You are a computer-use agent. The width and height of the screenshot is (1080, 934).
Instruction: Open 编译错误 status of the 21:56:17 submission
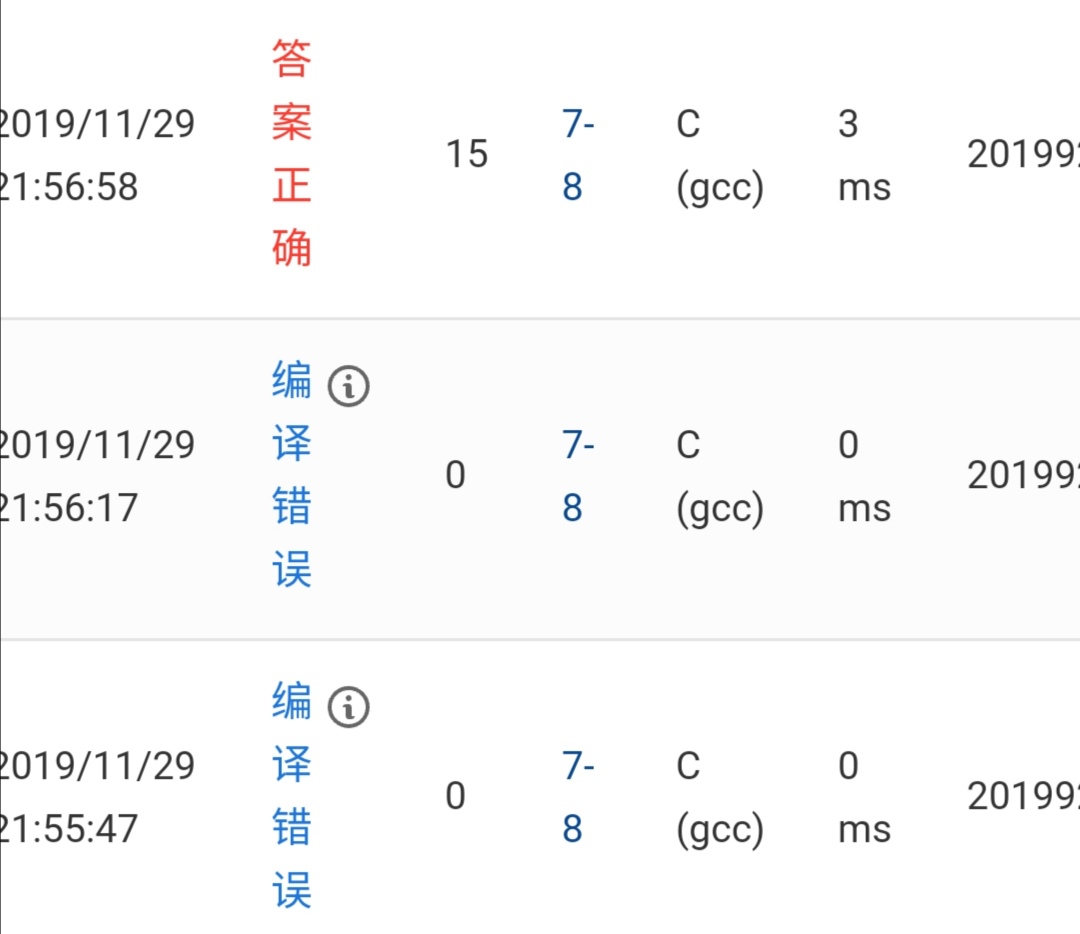point(292,475)
